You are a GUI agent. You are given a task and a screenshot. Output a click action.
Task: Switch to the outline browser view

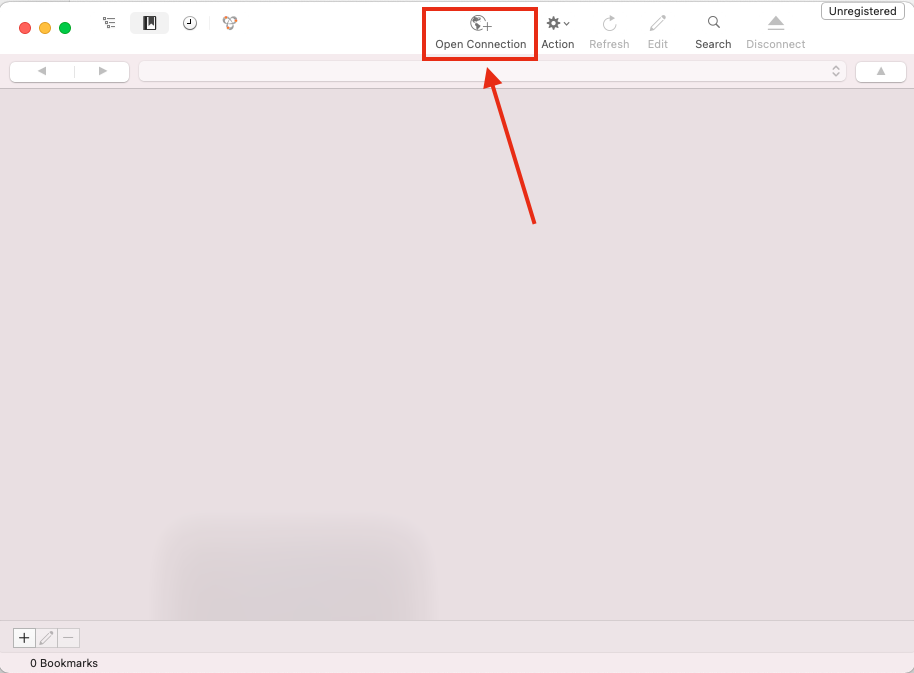click(x=110, y=23)
